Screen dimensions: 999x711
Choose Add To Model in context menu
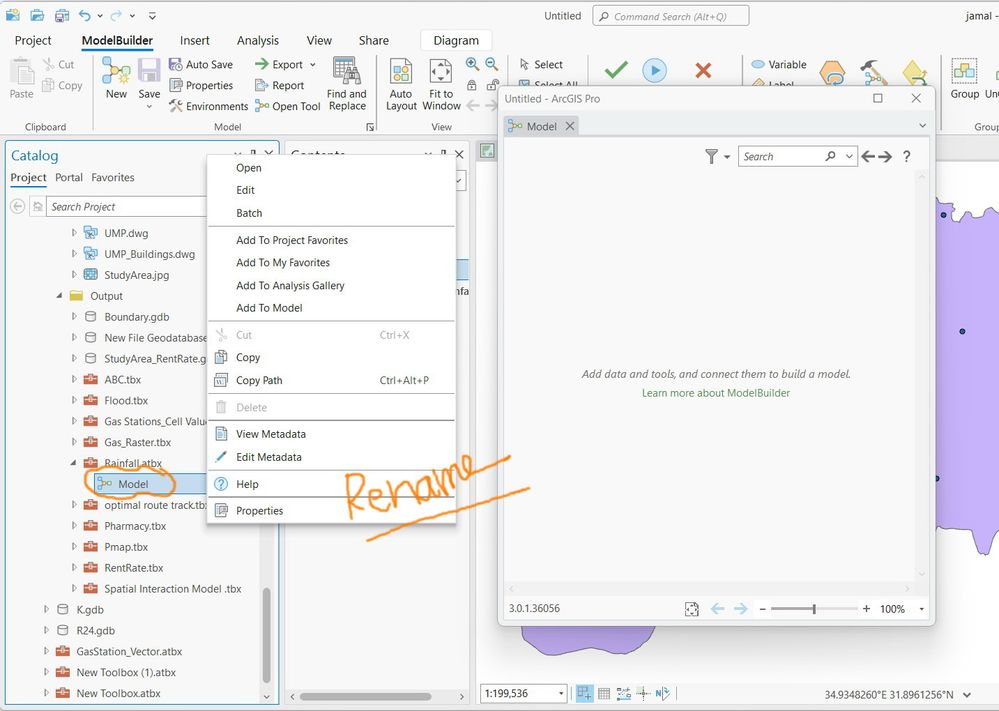click(x=331, y=308)
